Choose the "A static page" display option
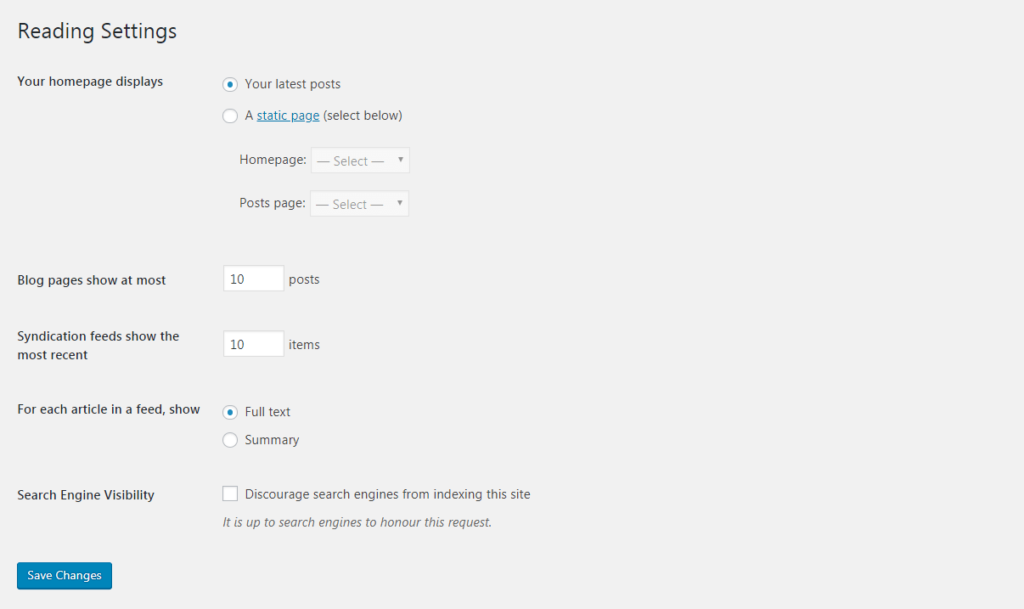 tap(229, 115)
